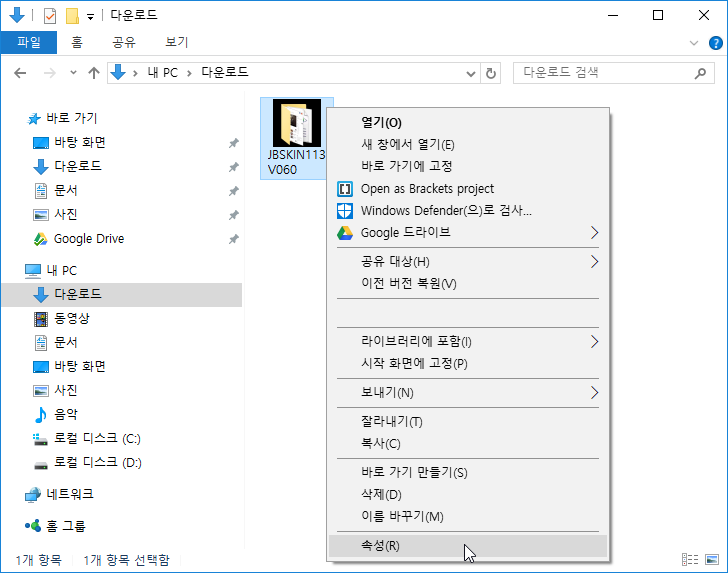Click 다운로드 in the address bar path
This screenshot has width=728, height=573.
pos(225,72)
